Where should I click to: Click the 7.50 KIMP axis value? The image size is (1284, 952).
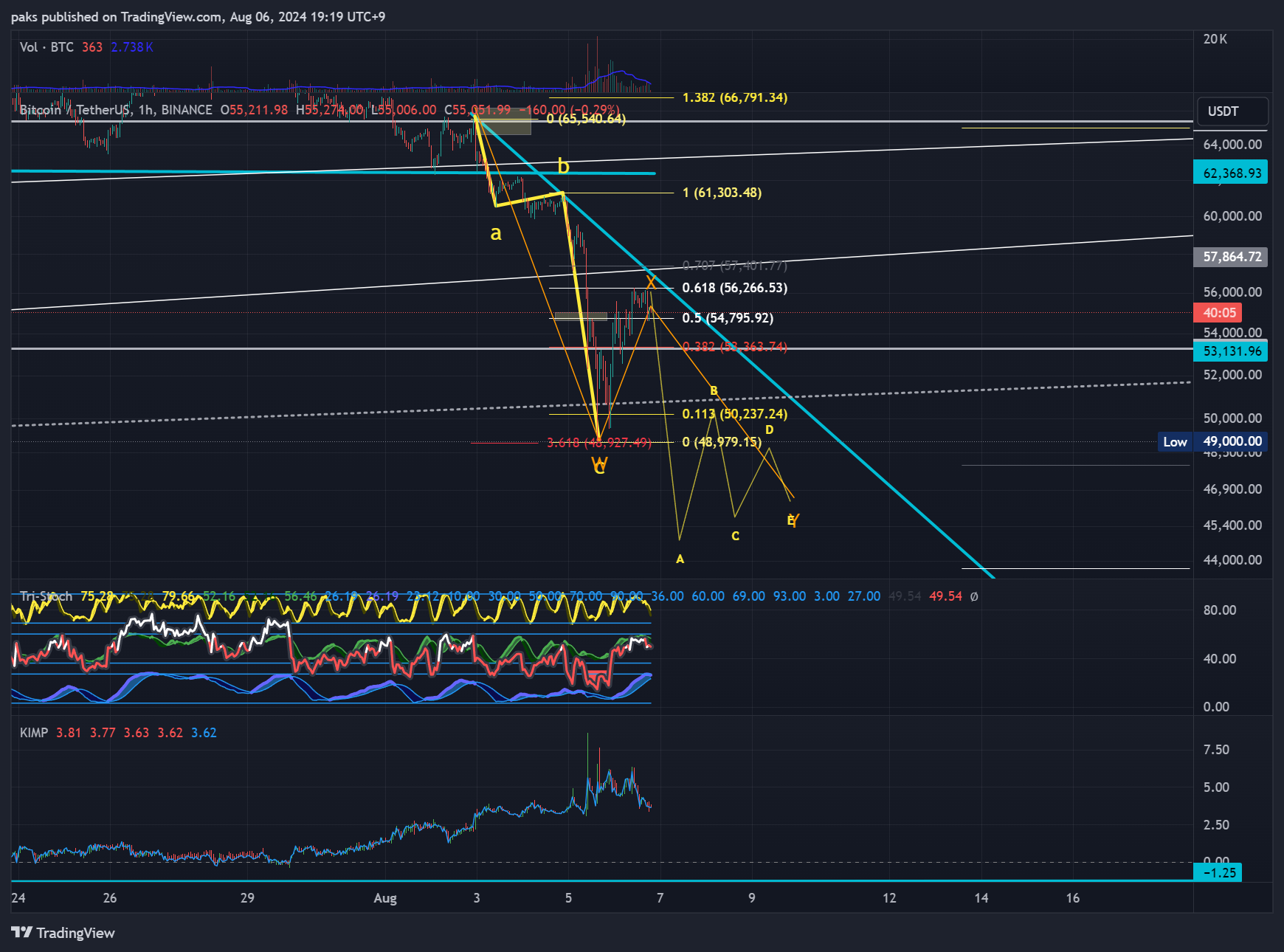[x=1216, y=750]
